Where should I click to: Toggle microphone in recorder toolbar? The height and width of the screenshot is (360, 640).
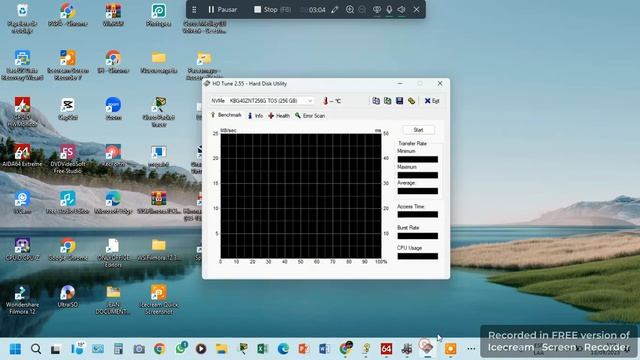pos(389,9)
